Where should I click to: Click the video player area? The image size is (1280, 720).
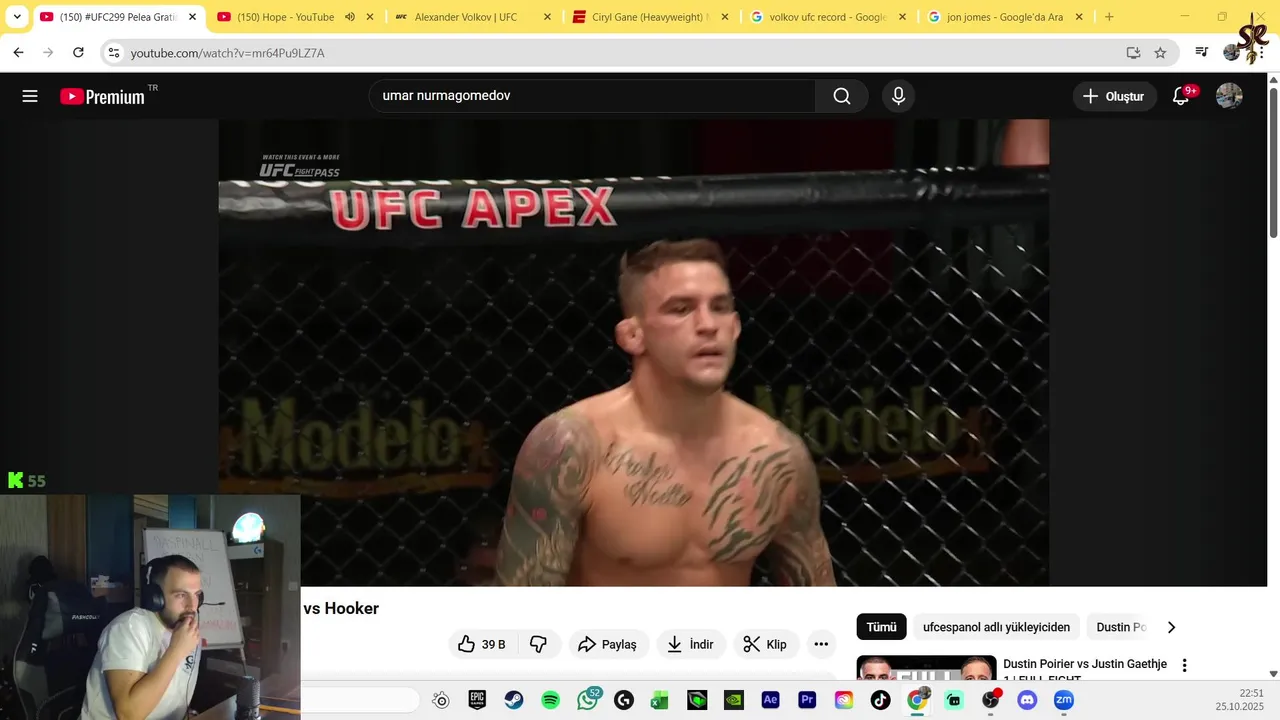[x=634, y=352]
